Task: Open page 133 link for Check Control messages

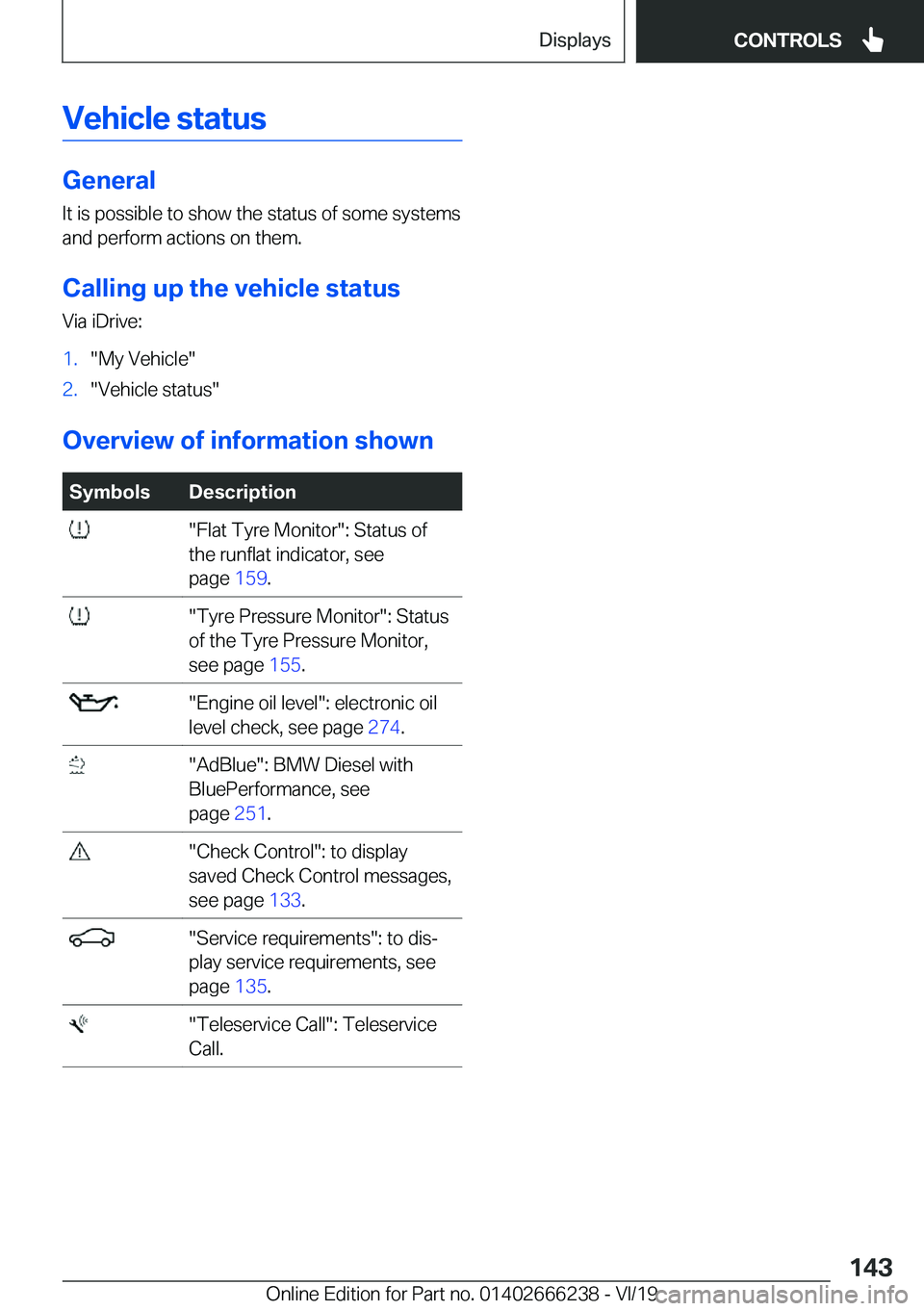Action: (285, 901)
